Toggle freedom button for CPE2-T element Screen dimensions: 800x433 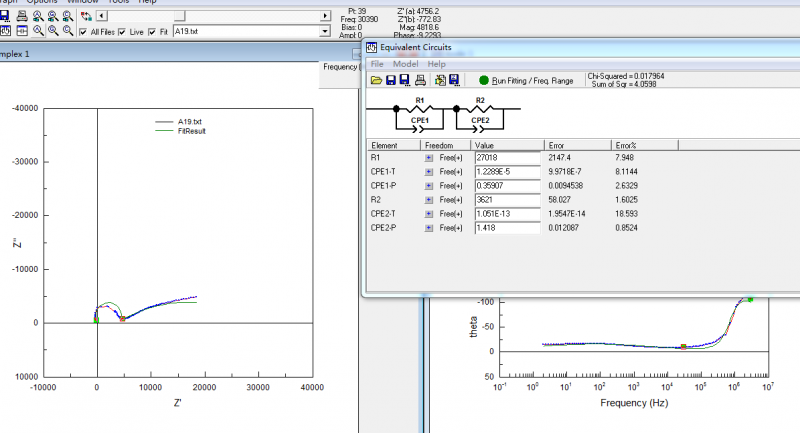(x=429, y=214)
